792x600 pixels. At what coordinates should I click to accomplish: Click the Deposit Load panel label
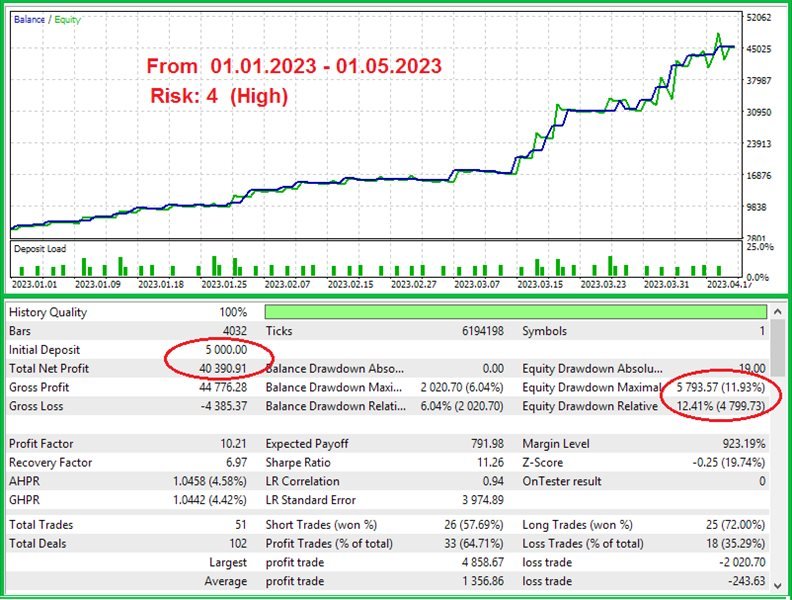click(42, 249)
